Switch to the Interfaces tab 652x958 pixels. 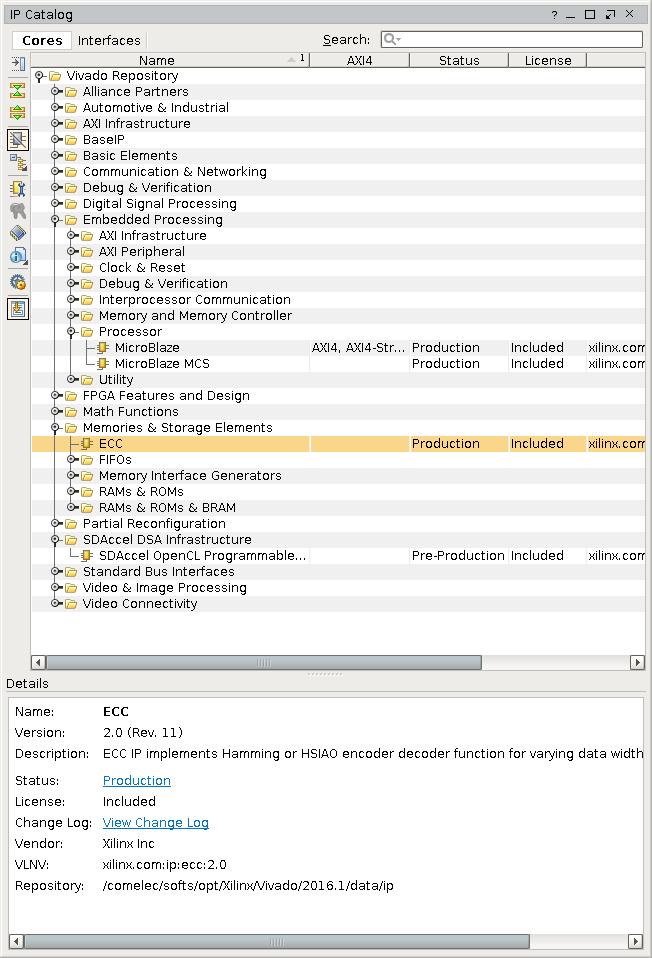[109, 40]
